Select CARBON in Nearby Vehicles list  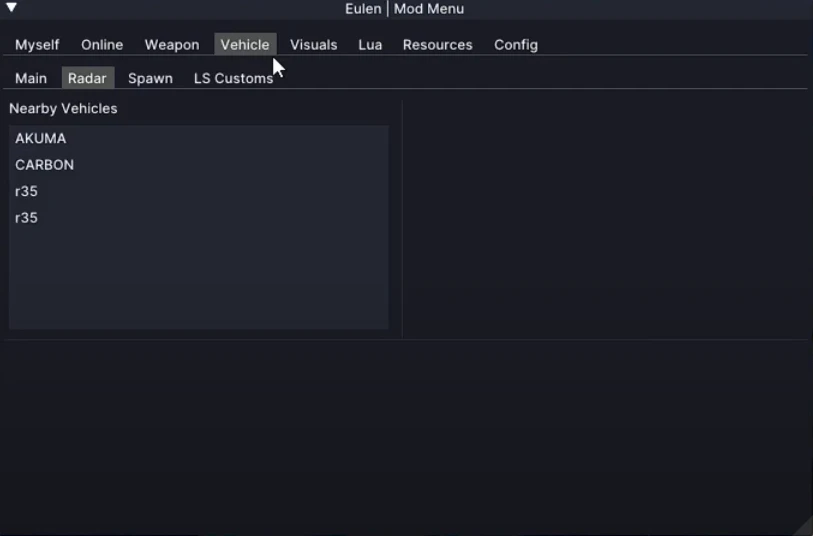click(199, 165)
